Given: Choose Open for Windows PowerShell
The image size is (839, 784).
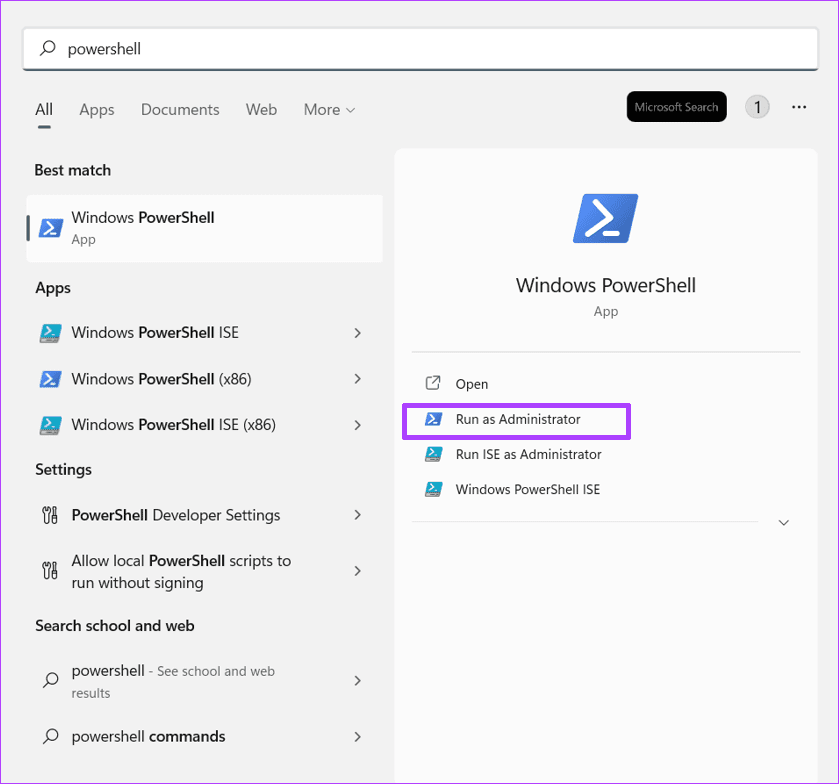Looking at the screenshot, I should tap(471, 384).
